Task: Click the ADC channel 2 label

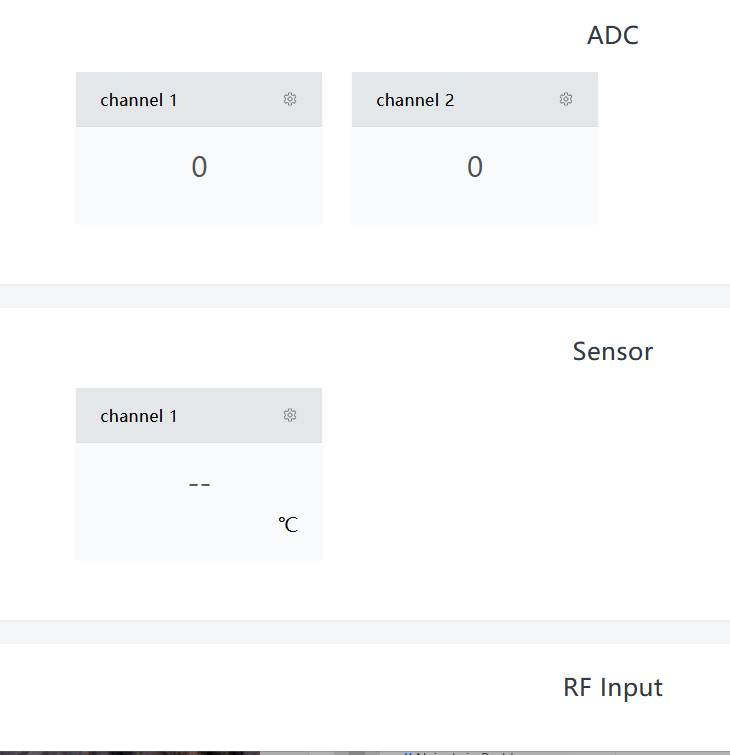Action: coord(415,100)
